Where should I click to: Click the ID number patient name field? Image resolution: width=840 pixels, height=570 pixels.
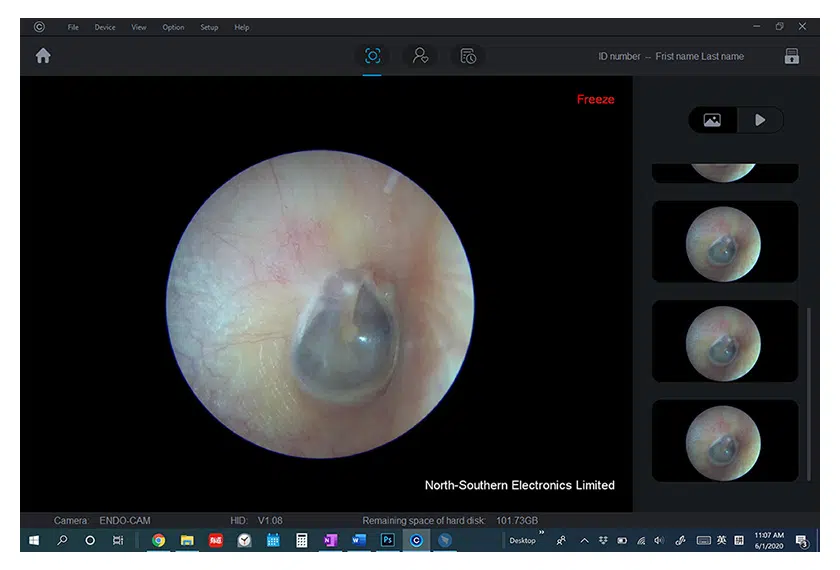click(x=670, y=57)
